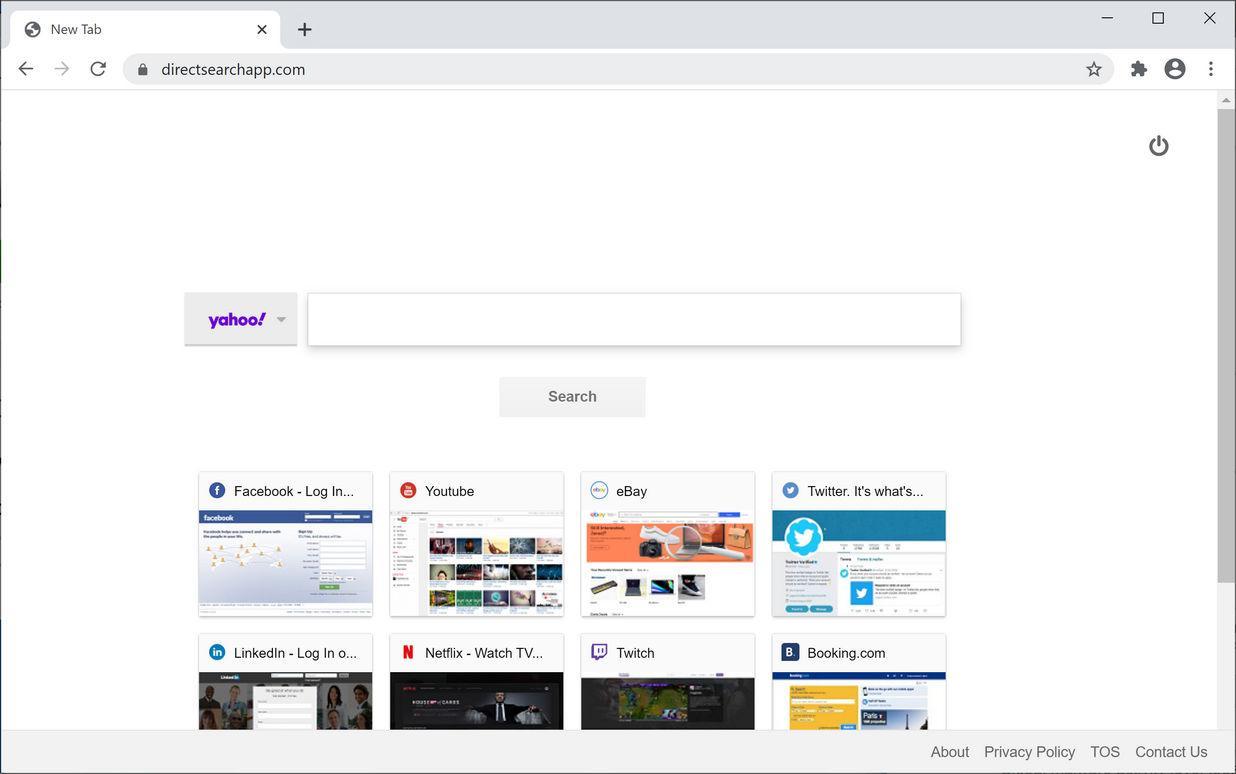The width and height of the screenshot is (1236, 774).
Task: Click the power icon in the top right
Action: point(1158,145)
